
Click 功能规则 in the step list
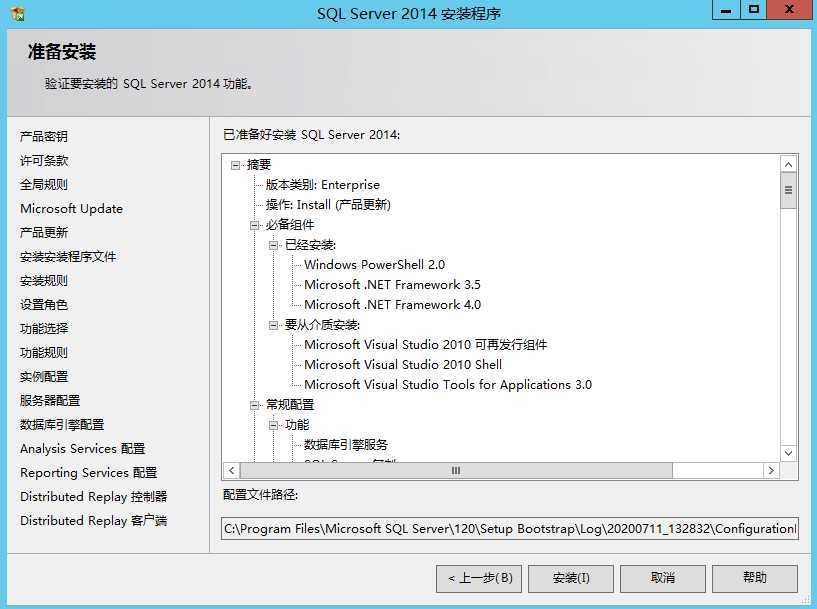click(x=44, y=353)
